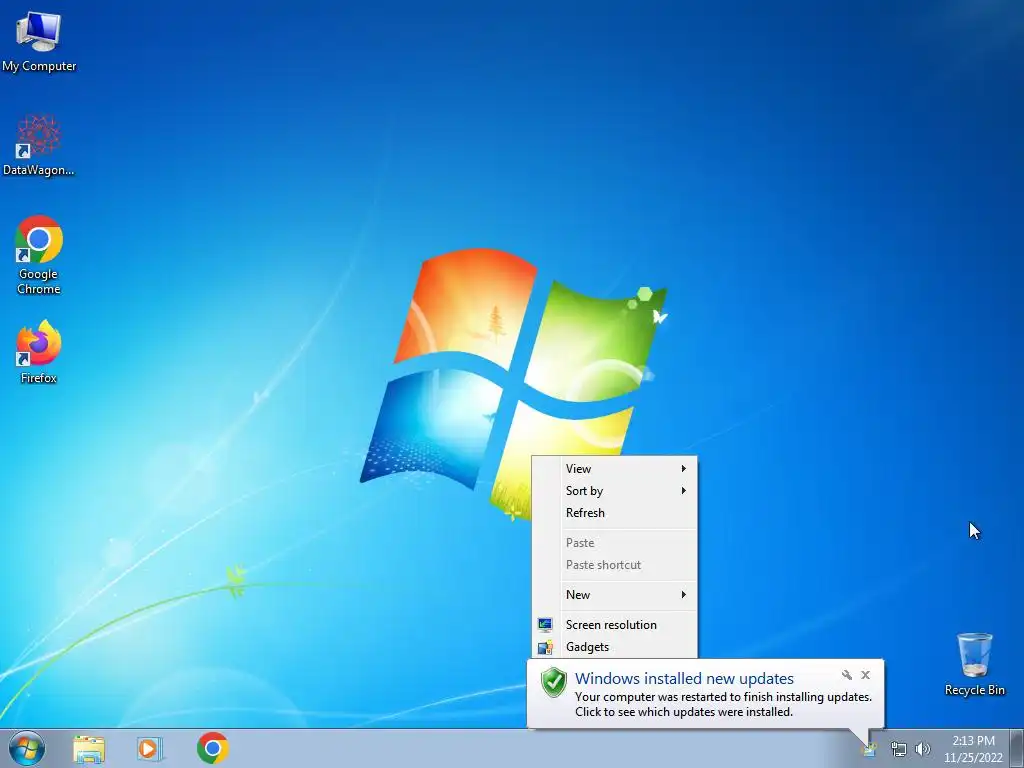The image size is (1024, 768).
Task: Click the View submenu arrow
Action: tap(684, 469)
